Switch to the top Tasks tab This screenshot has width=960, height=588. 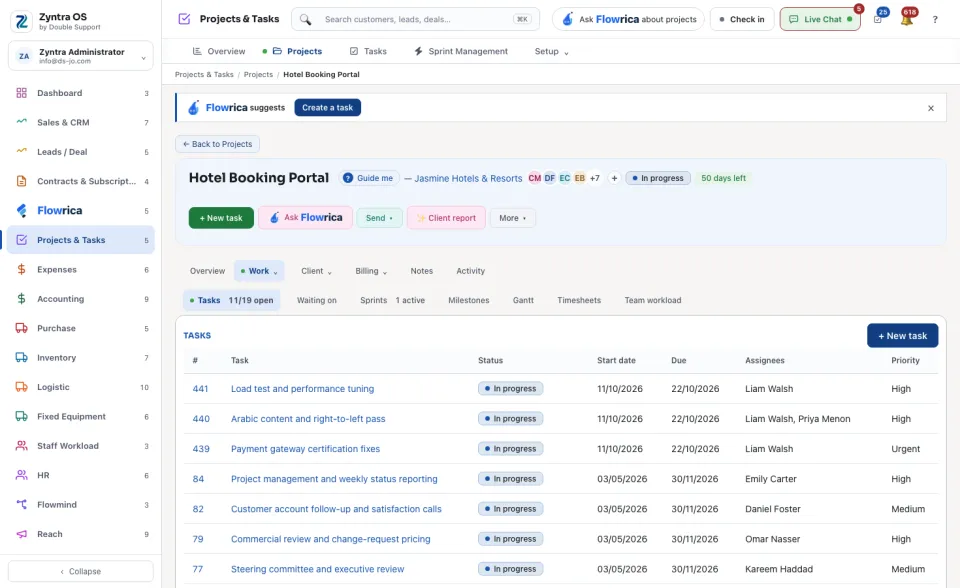coord(368,51)
